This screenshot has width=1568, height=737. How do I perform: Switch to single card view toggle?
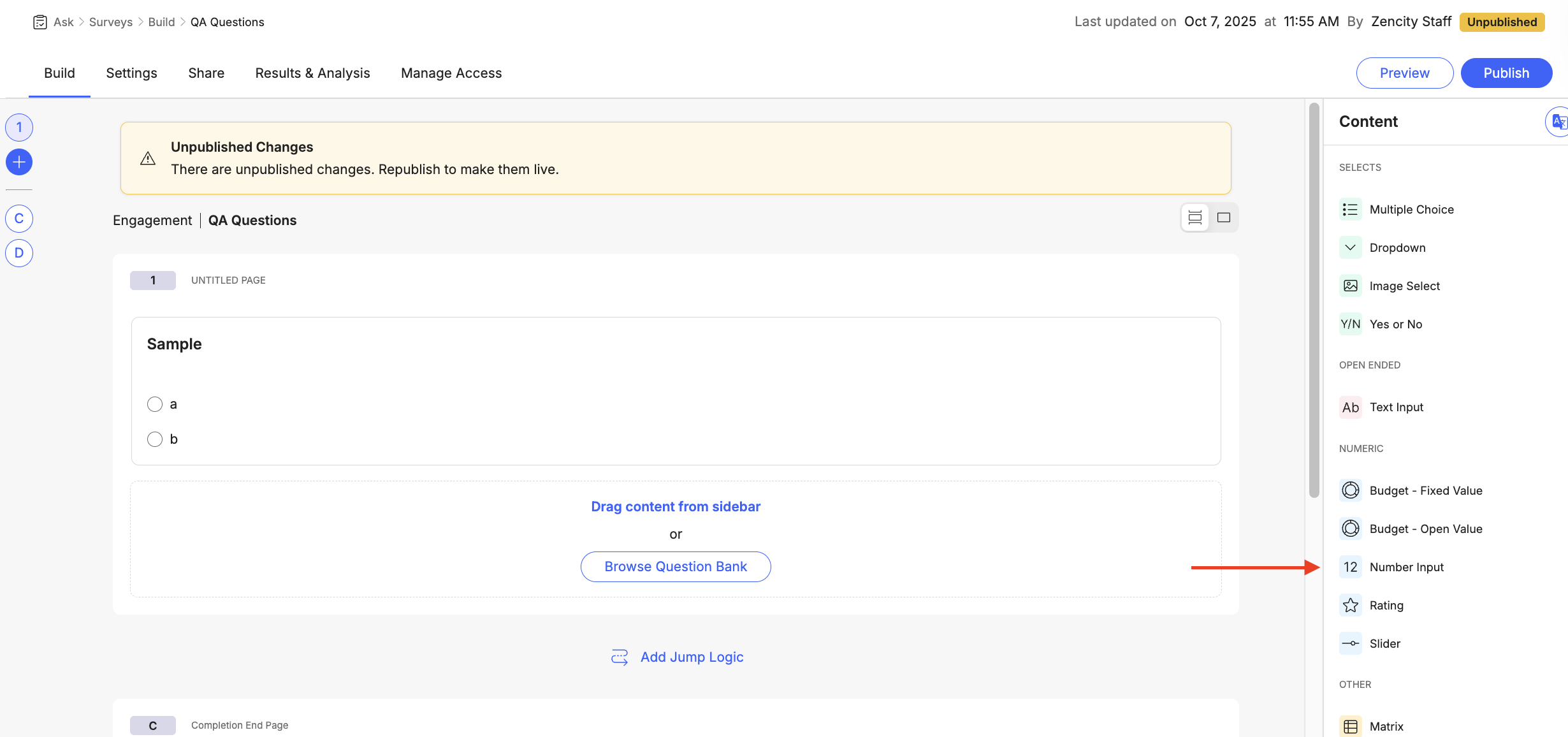pos(1223,217)
